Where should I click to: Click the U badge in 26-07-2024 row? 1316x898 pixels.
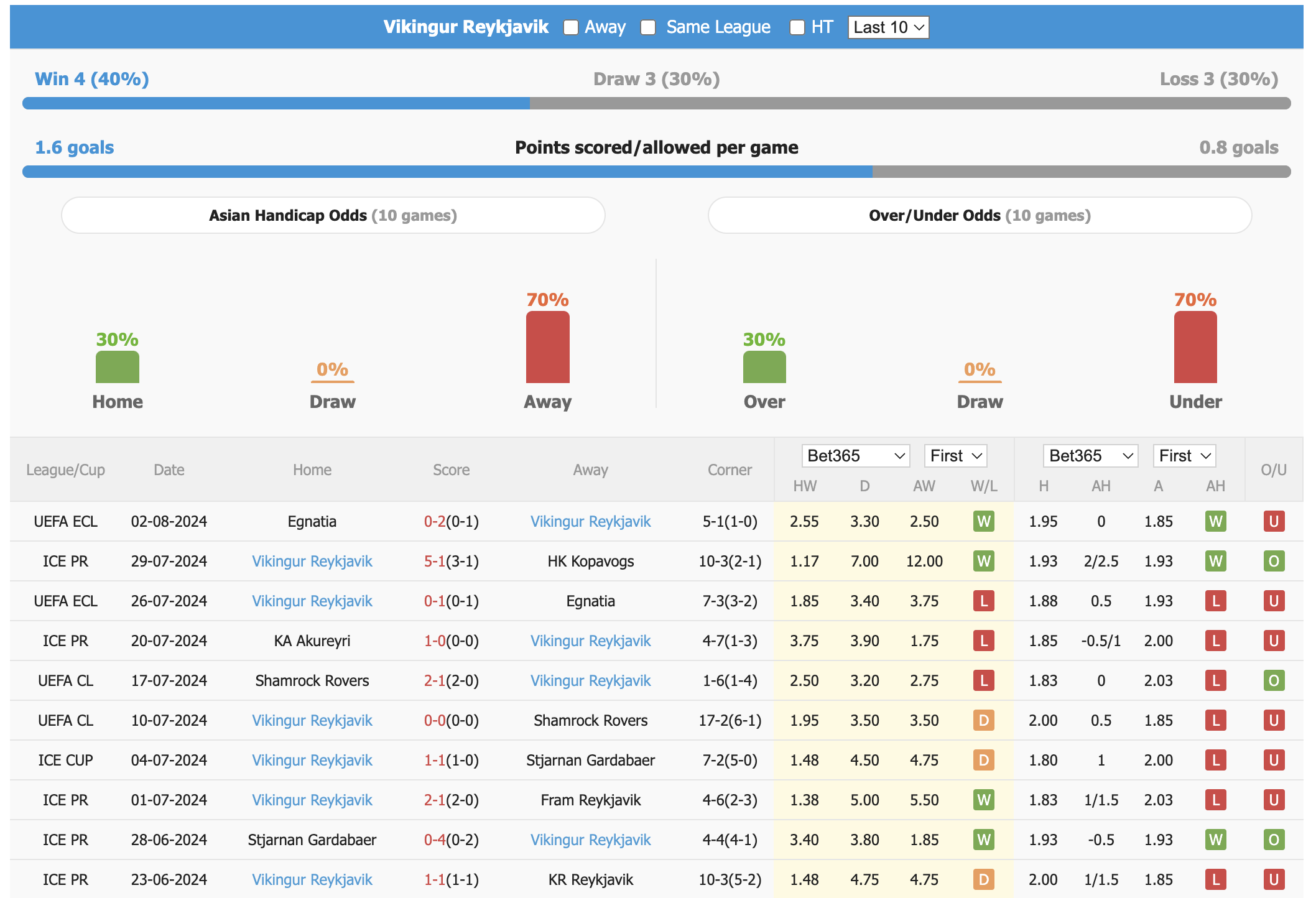click(x=1274, y=601)
